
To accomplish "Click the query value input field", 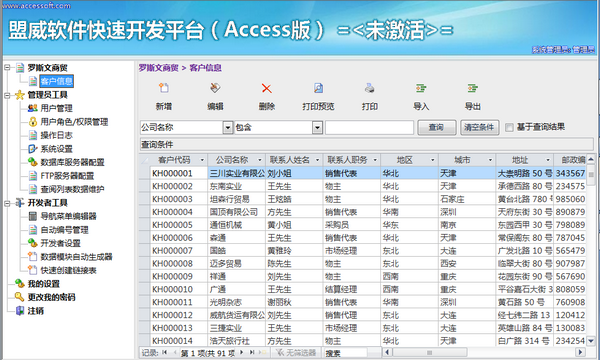I will point(369,127).
